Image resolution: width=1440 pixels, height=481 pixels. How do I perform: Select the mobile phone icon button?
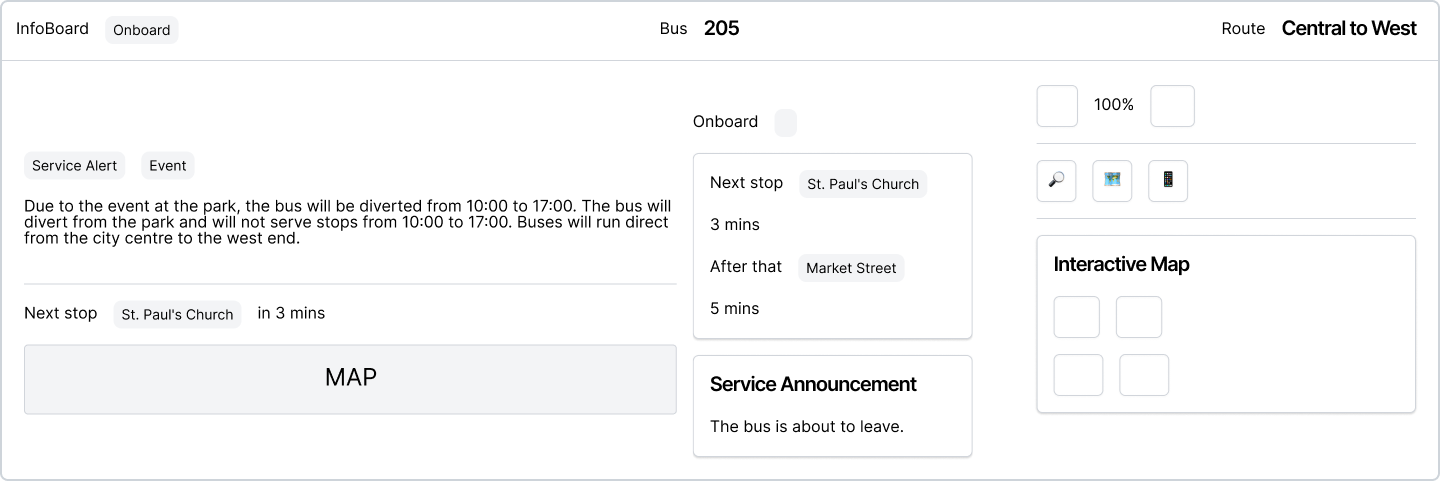coord(1168,181)
